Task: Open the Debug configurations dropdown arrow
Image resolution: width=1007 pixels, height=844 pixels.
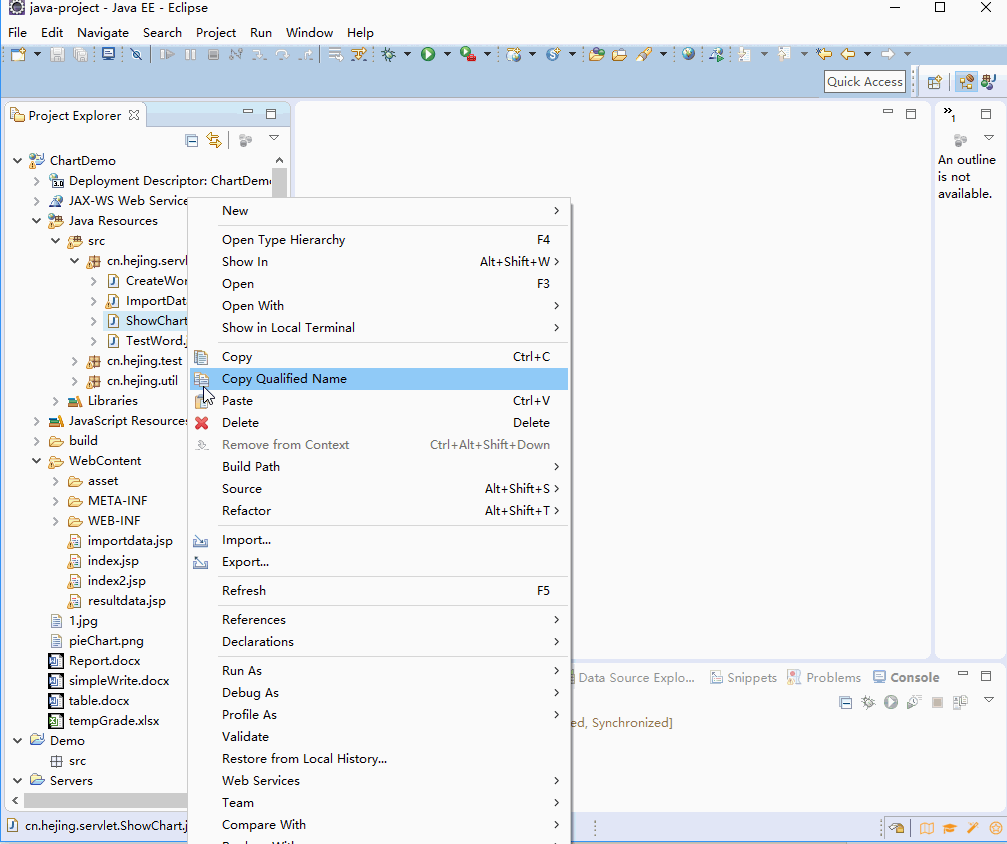Action: pos(407,55)
